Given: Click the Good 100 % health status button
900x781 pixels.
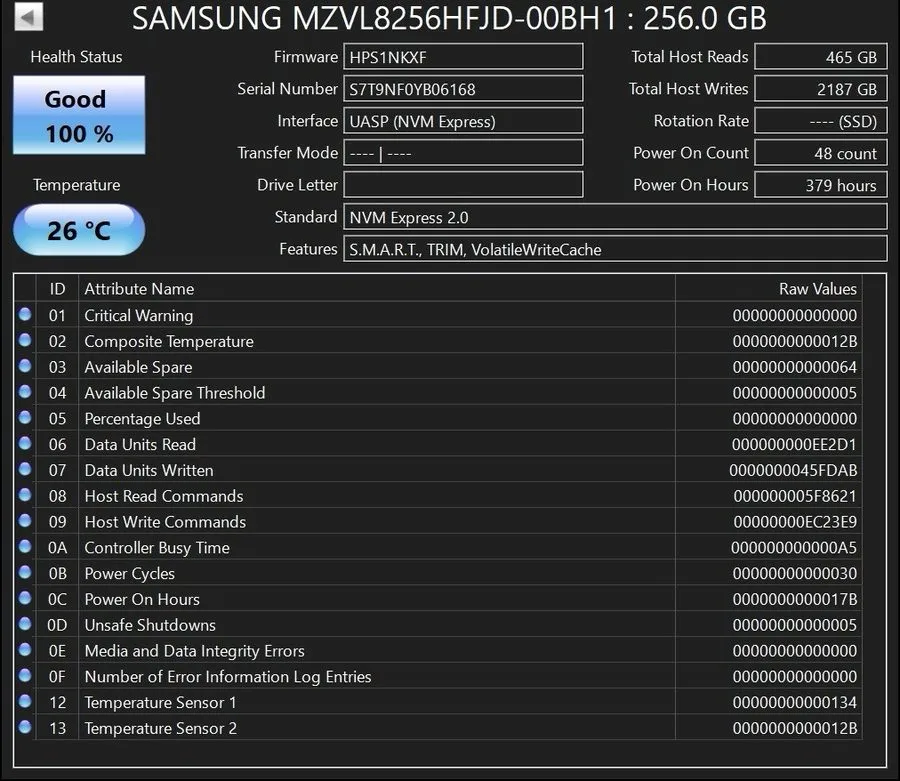Looking at the screenshot, I should point(79,115).
